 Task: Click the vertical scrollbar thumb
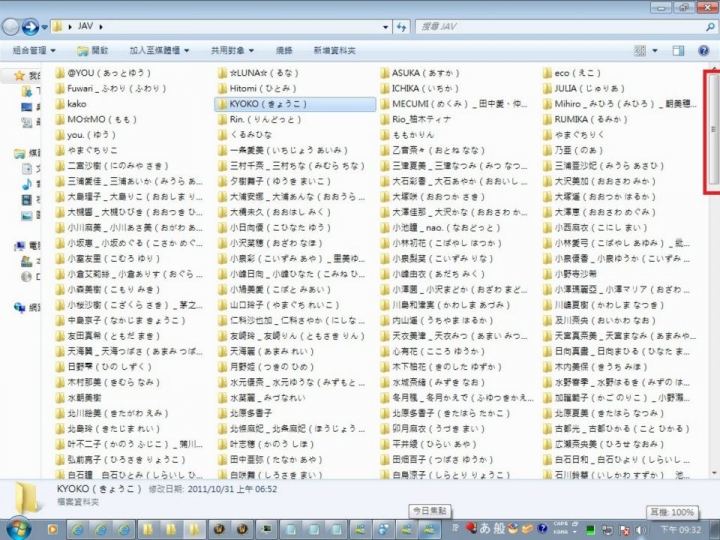[713, 130]
